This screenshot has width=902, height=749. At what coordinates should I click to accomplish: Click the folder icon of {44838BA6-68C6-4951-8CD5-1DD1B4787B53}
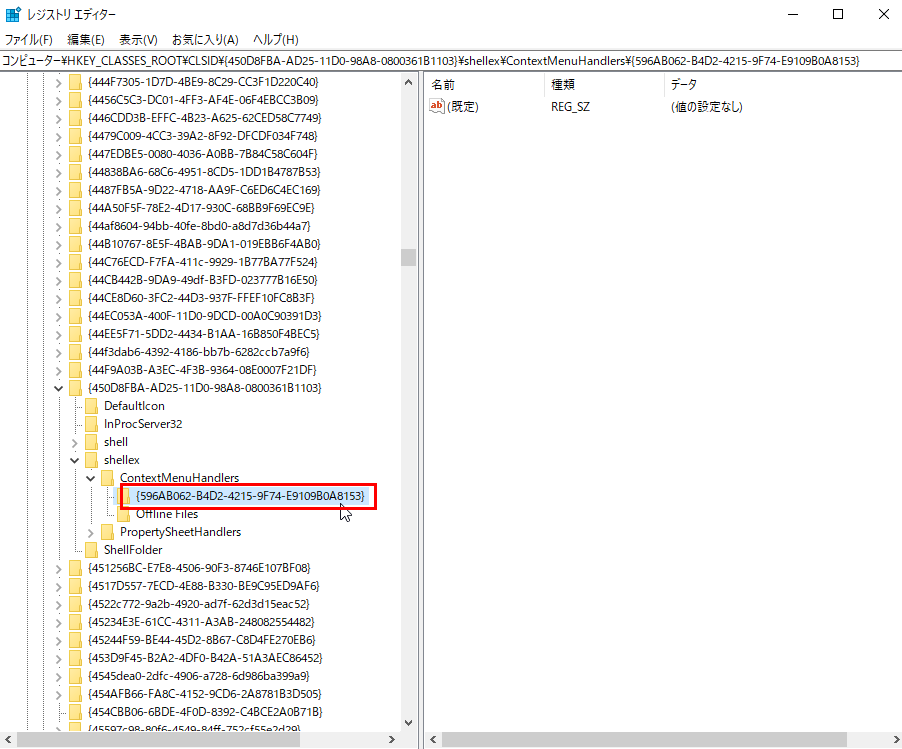[x=75, y=172]
